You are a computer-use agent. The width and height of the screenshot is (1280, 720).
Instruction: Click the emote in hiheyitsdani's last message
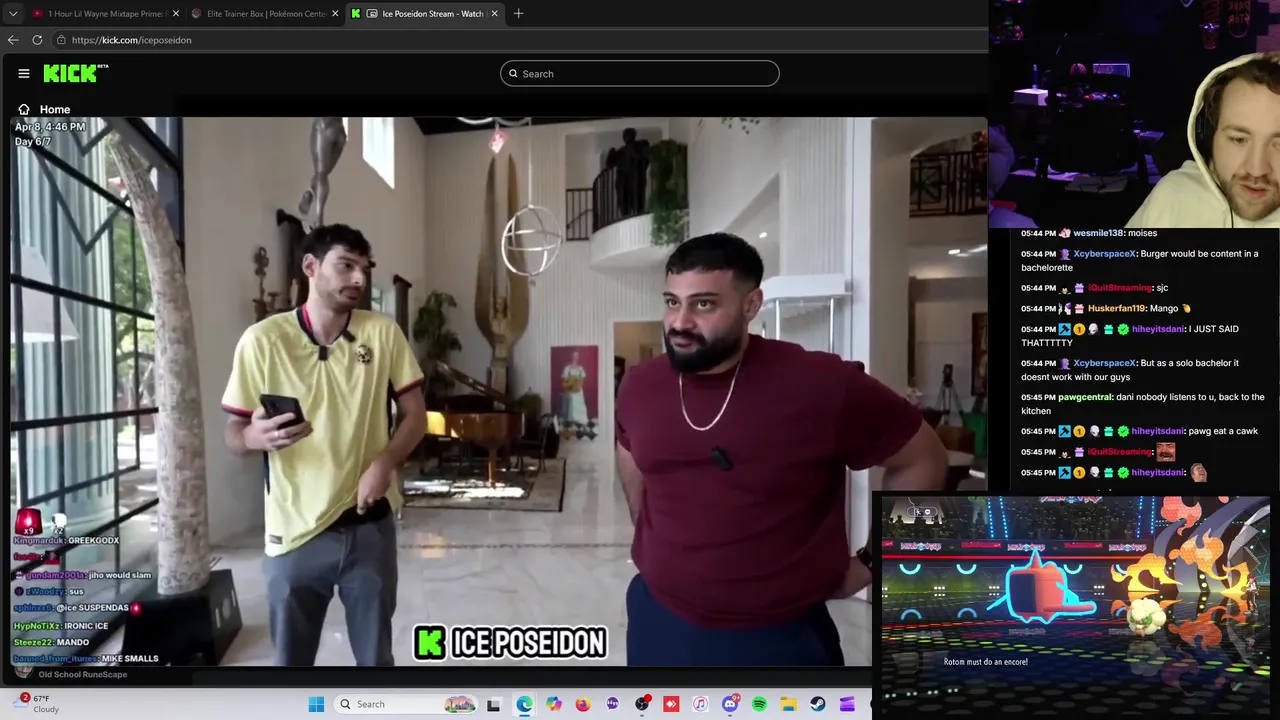[1198, 472]
